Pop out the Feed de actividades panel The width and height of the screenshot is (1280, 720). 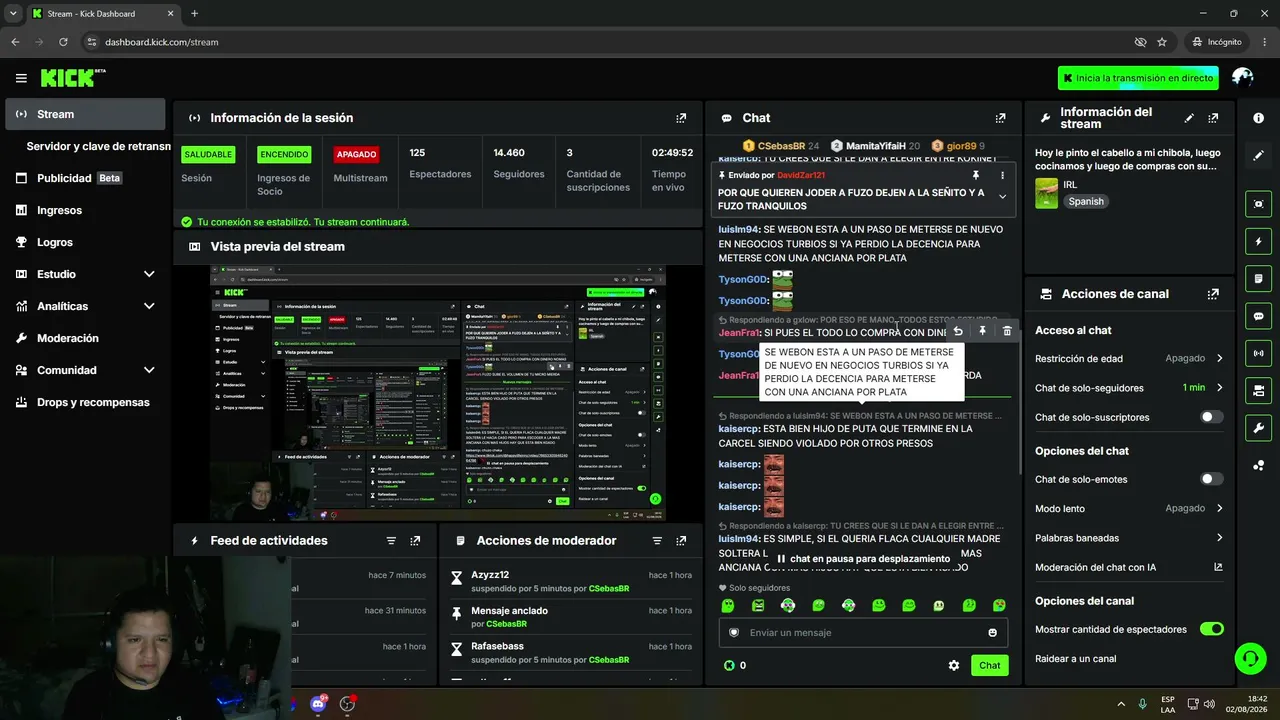[415, 541]
